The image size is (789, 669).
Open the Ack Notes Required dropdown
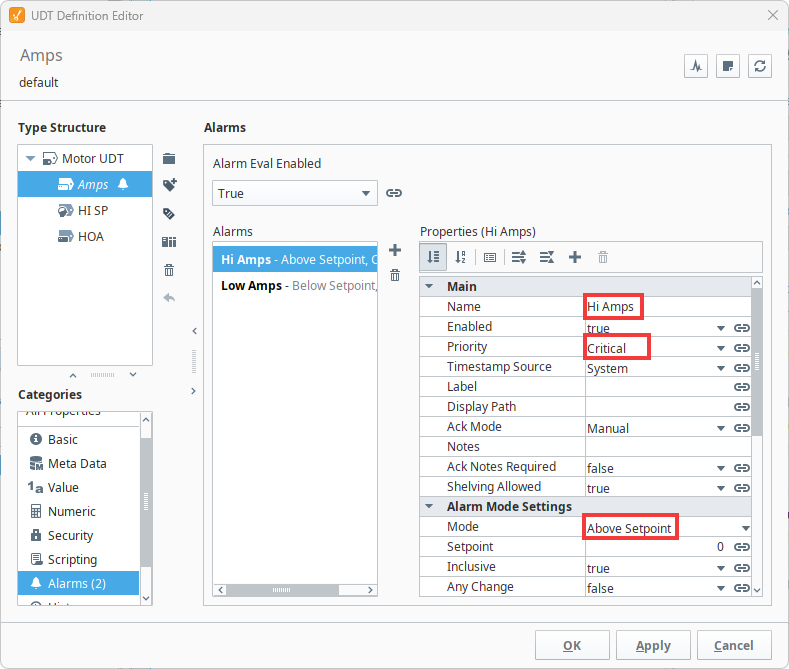pyautogui.click(x=721, y=468)
